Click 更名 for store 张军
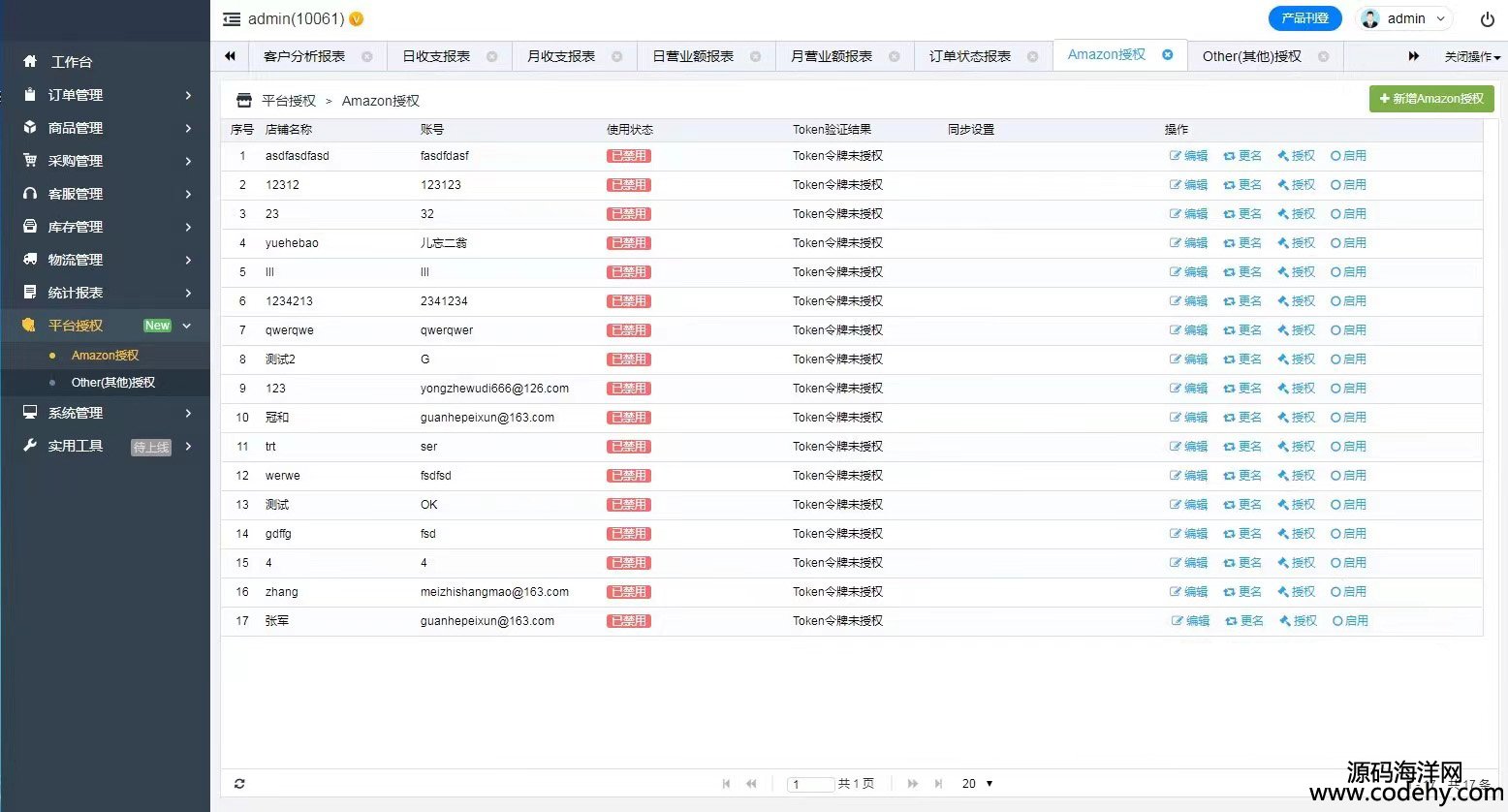This screenshot has width=1508, height=812. tap(1244, 621)
